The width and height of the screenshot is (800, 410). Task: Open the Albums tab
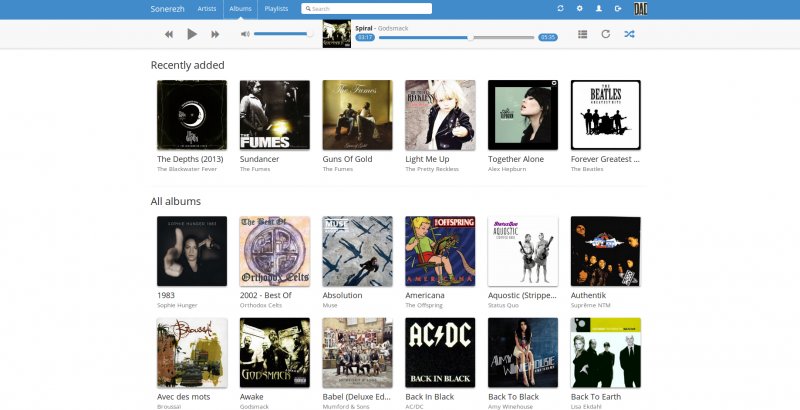[x=240, y=9]
